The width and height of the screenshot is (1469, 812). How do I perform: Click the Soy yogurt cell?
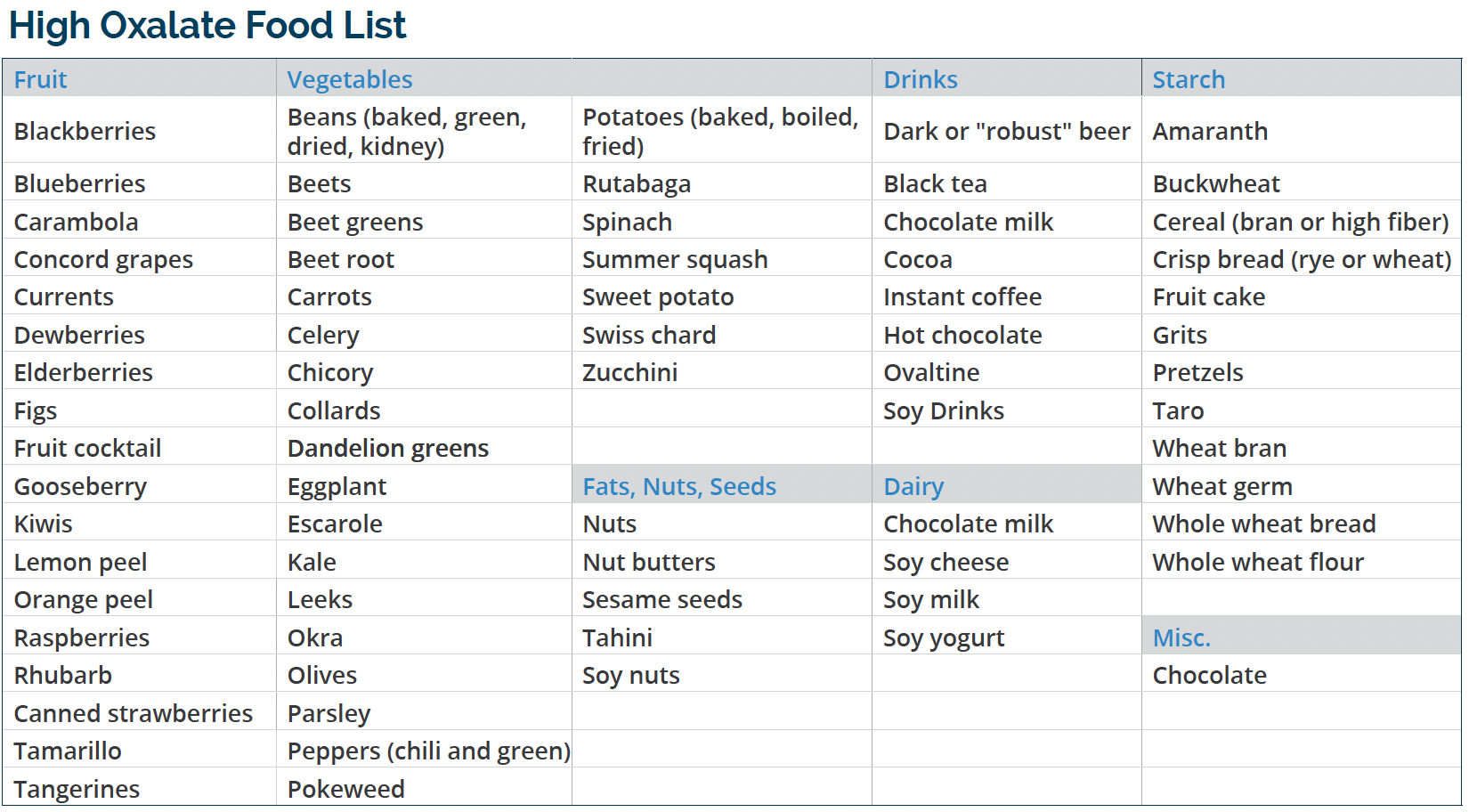click(944, 637)
